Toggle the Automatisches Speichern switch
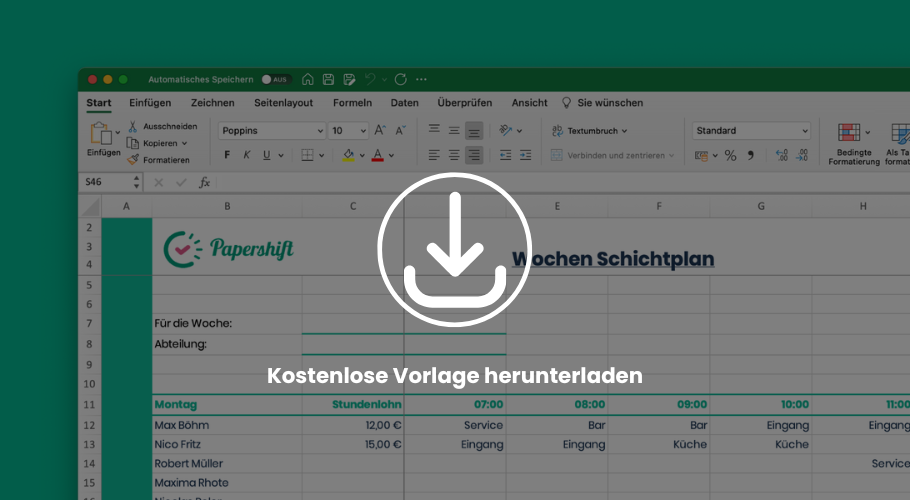The height and width of the screenshot is (500, 910). tap(275, 79)
